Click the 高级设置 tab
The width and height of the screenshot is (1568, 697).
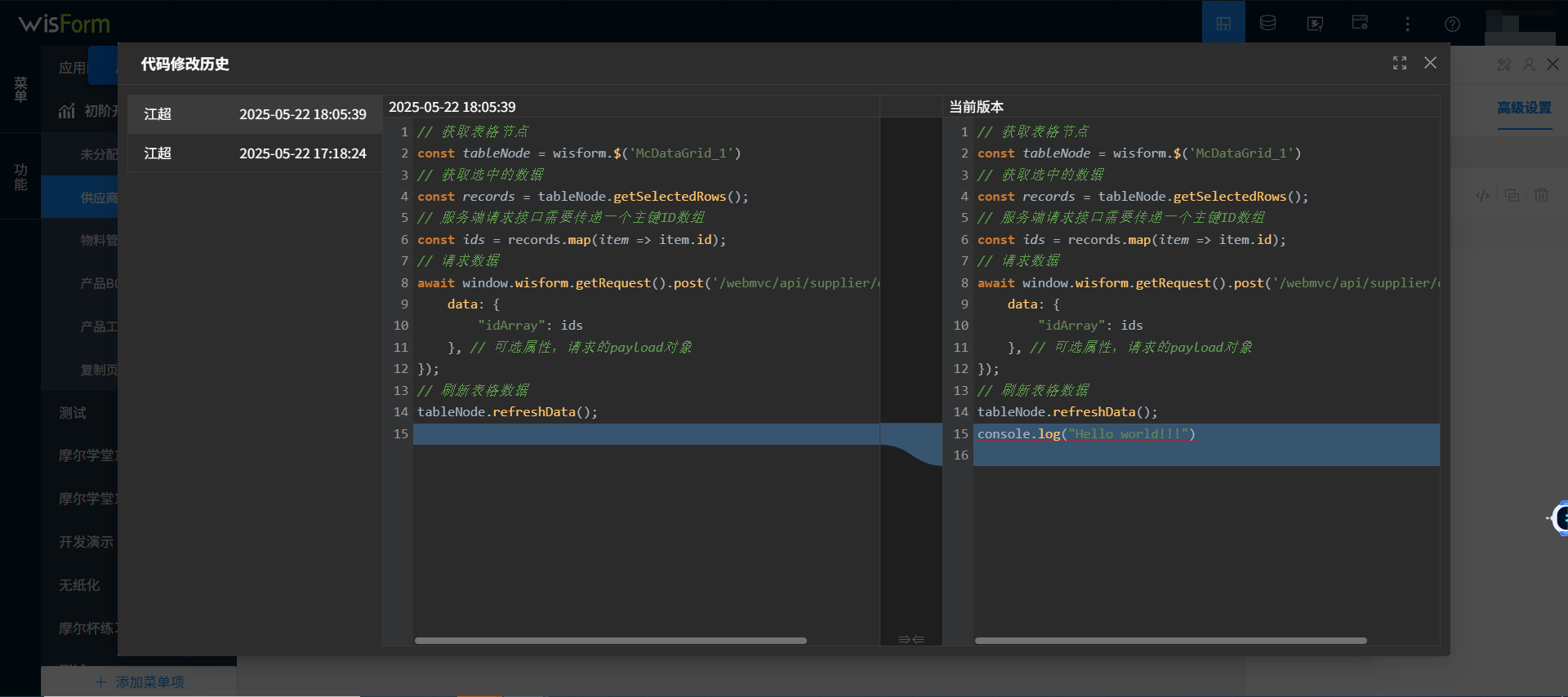(x=1524, y=108)
